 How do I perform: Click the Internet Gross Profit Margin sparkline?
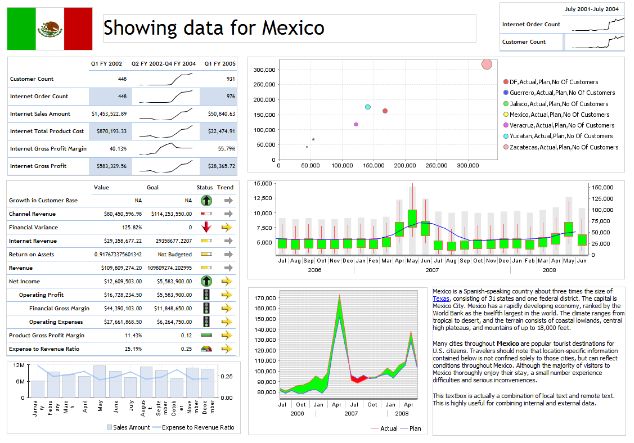[166, 149]
